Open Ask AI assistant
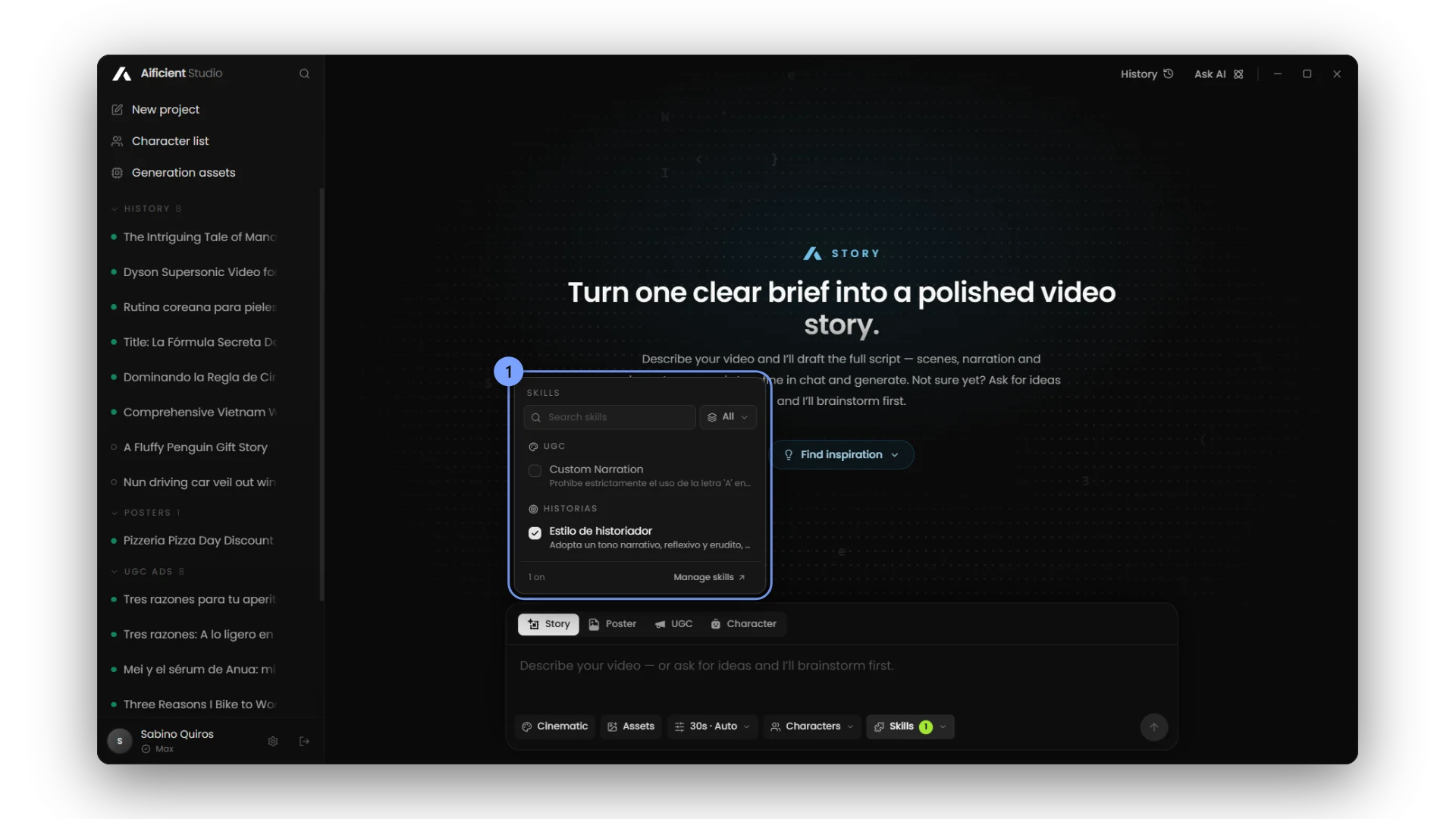This screenshot has width=1456, height=819. point(1218,74)
